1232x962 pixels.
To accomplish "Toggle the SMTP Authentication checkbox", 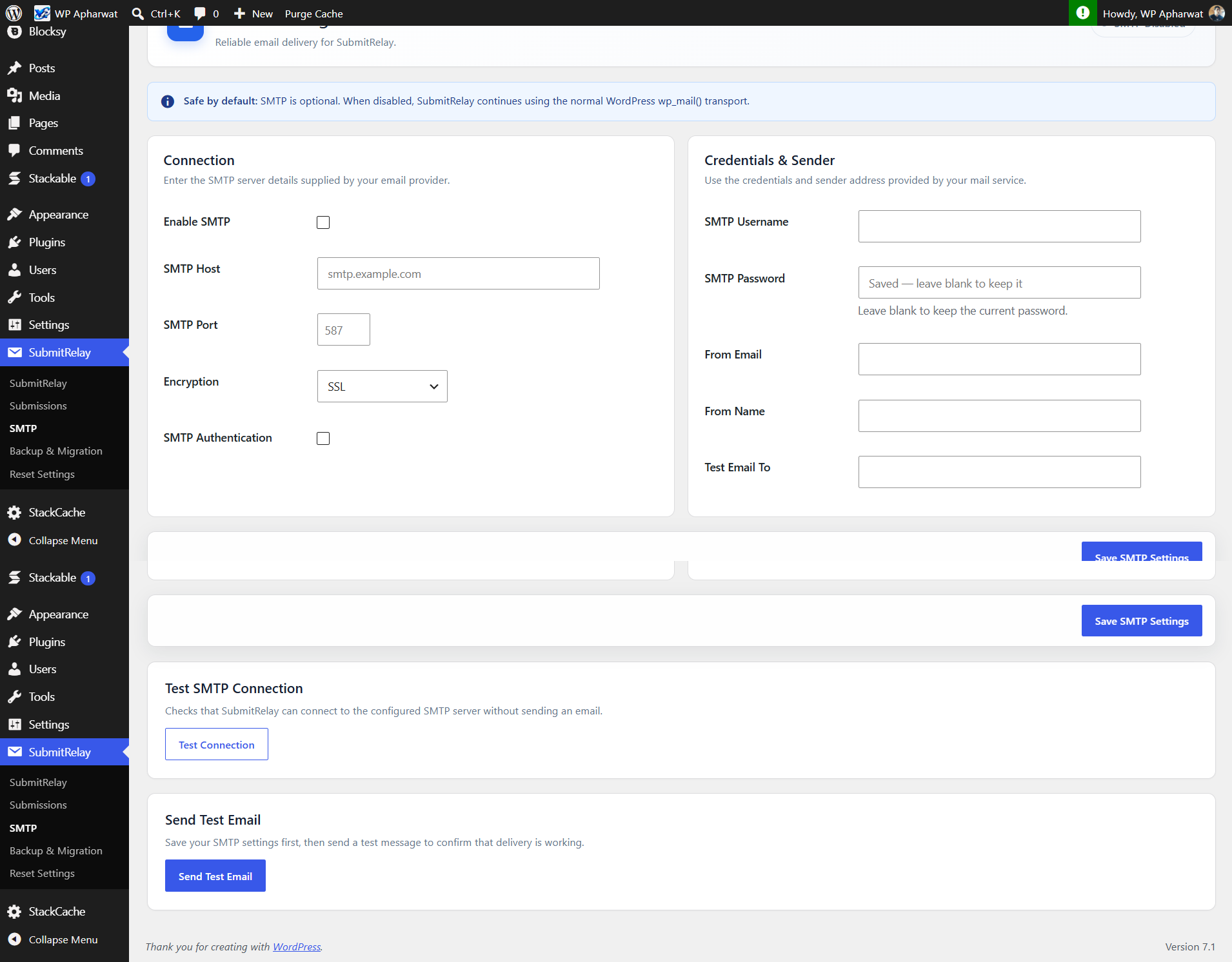I will [x=323, y=438].
